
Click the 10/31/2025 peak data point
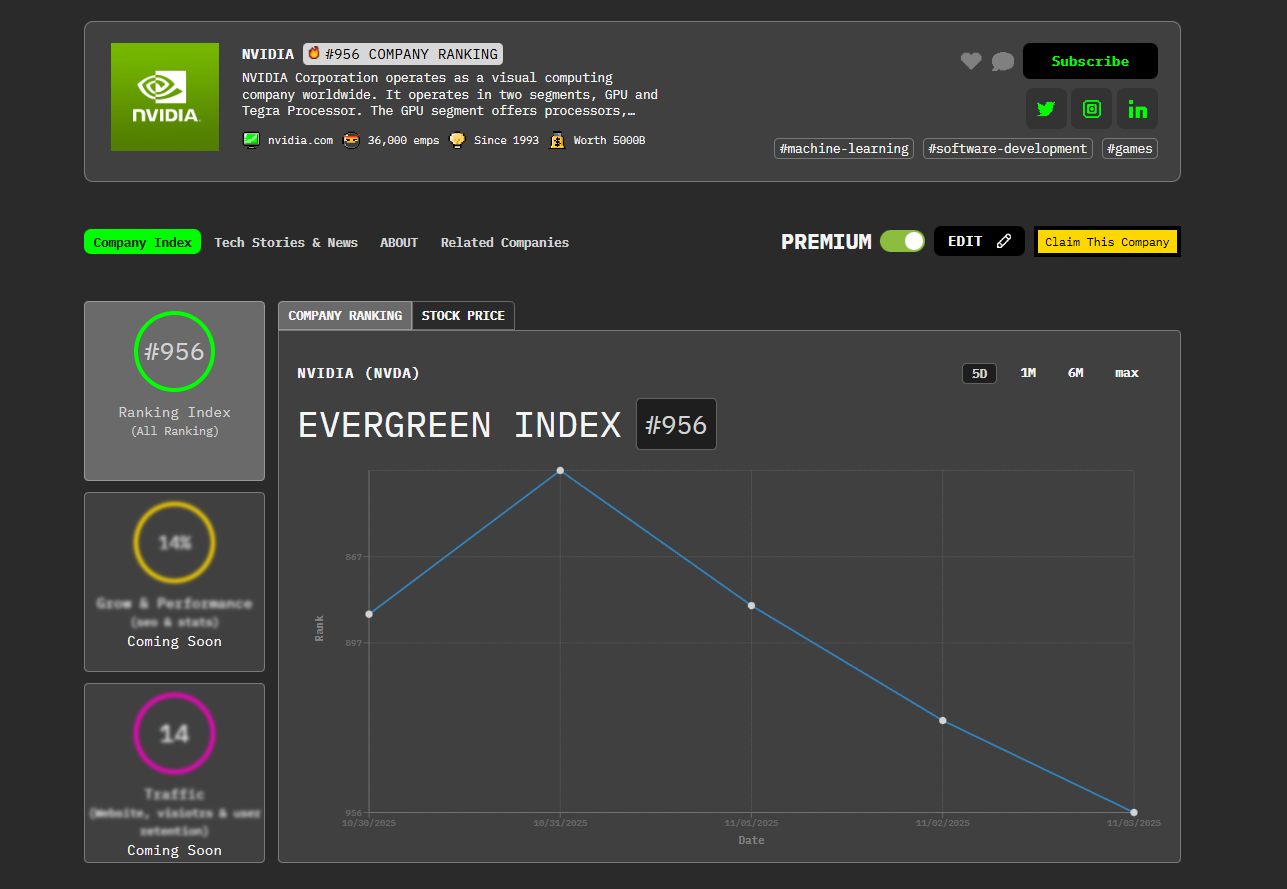[x=560, y=470]
